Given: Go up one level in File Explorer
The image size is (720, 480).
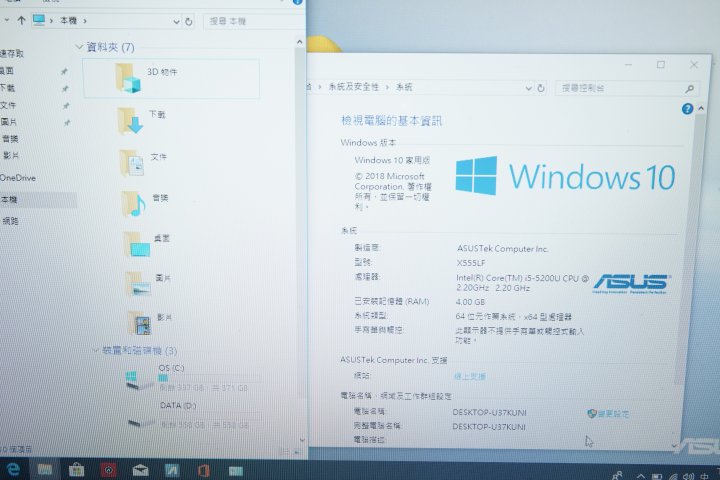Looking at the screenshot, I should 21,20.
